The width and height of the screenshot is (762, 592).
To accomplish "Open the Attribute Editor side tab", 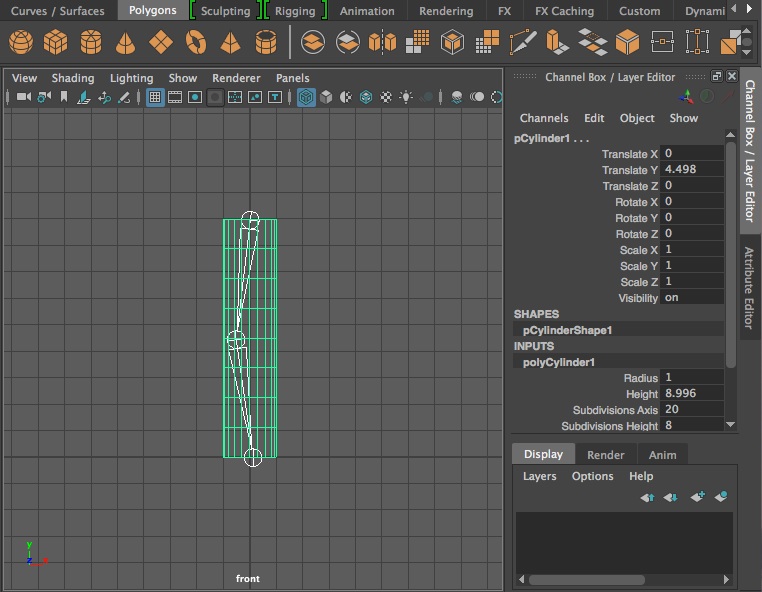I will (750, 288).
